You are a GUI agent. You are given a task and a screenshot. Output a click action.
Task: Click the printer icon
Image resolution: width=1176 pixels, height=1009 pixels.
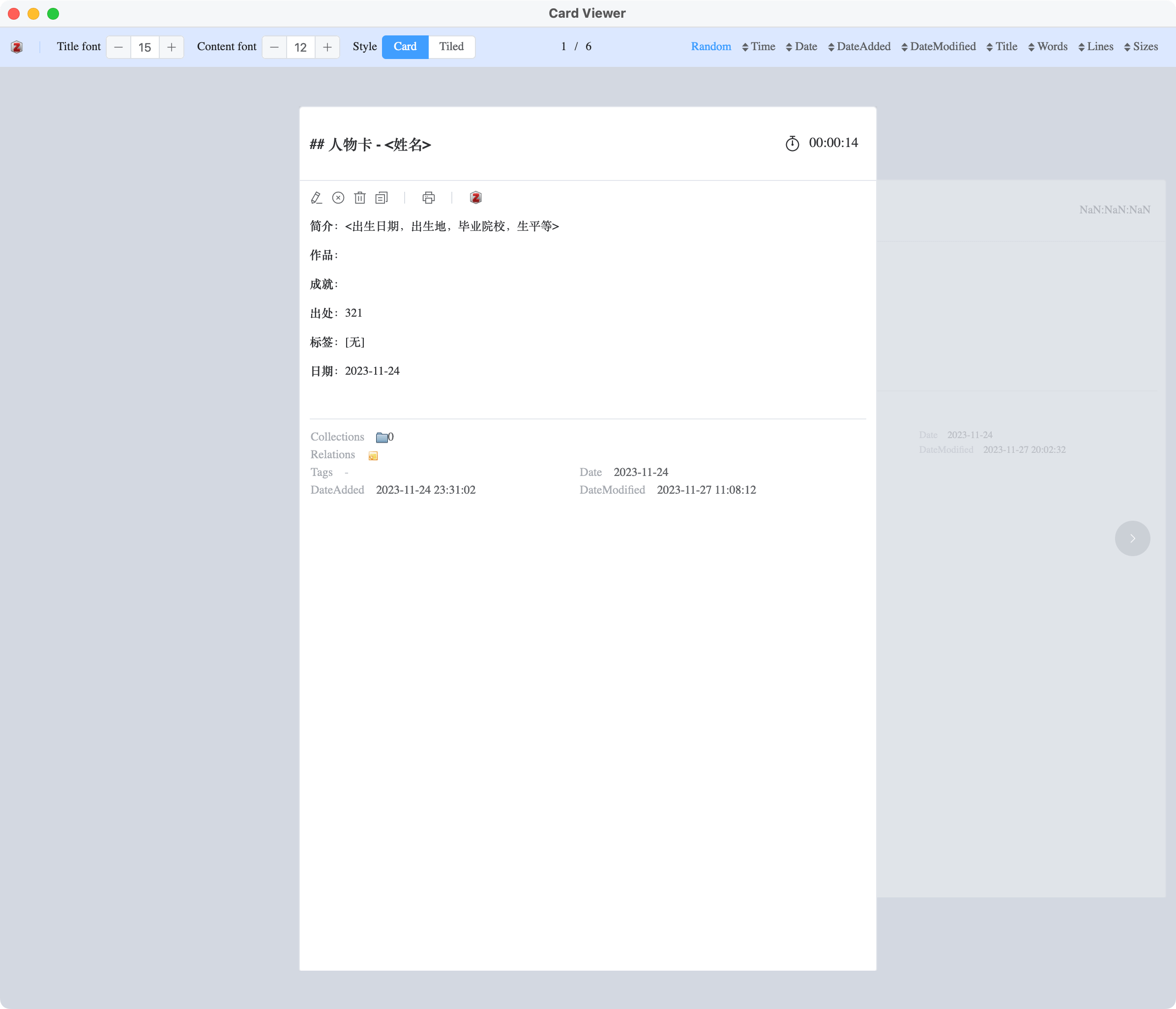[429, 198]
